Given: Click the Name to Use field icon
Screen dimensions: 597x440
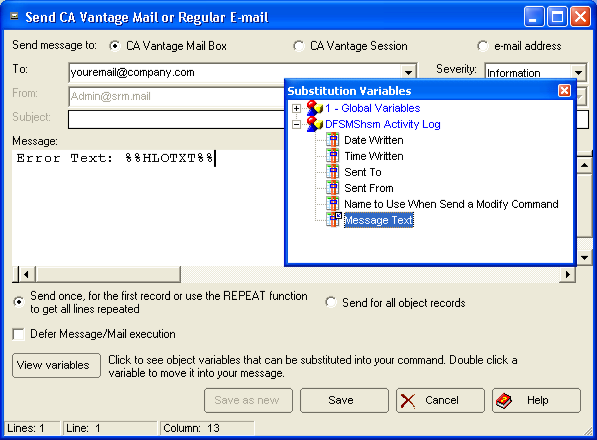Looking at the screenshot, I should click(333, 204).
